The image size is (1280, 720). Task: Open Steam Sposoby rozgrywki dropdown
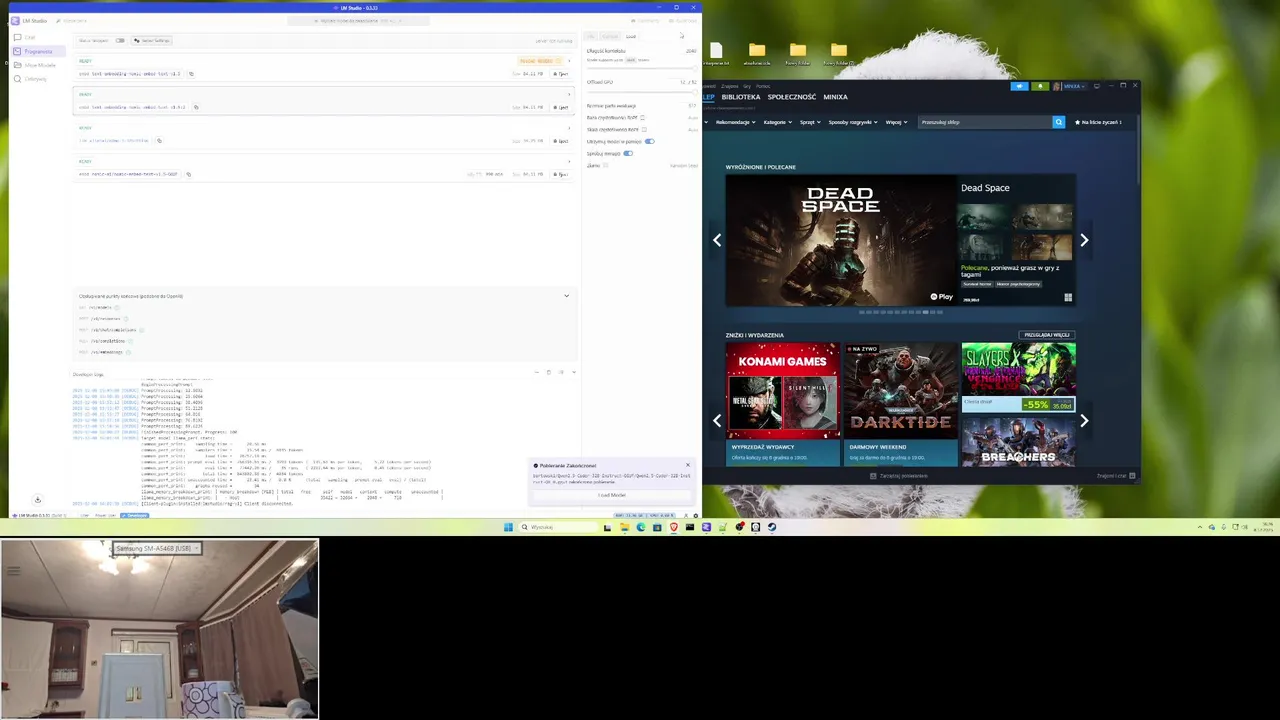click(x=853, y=122)
